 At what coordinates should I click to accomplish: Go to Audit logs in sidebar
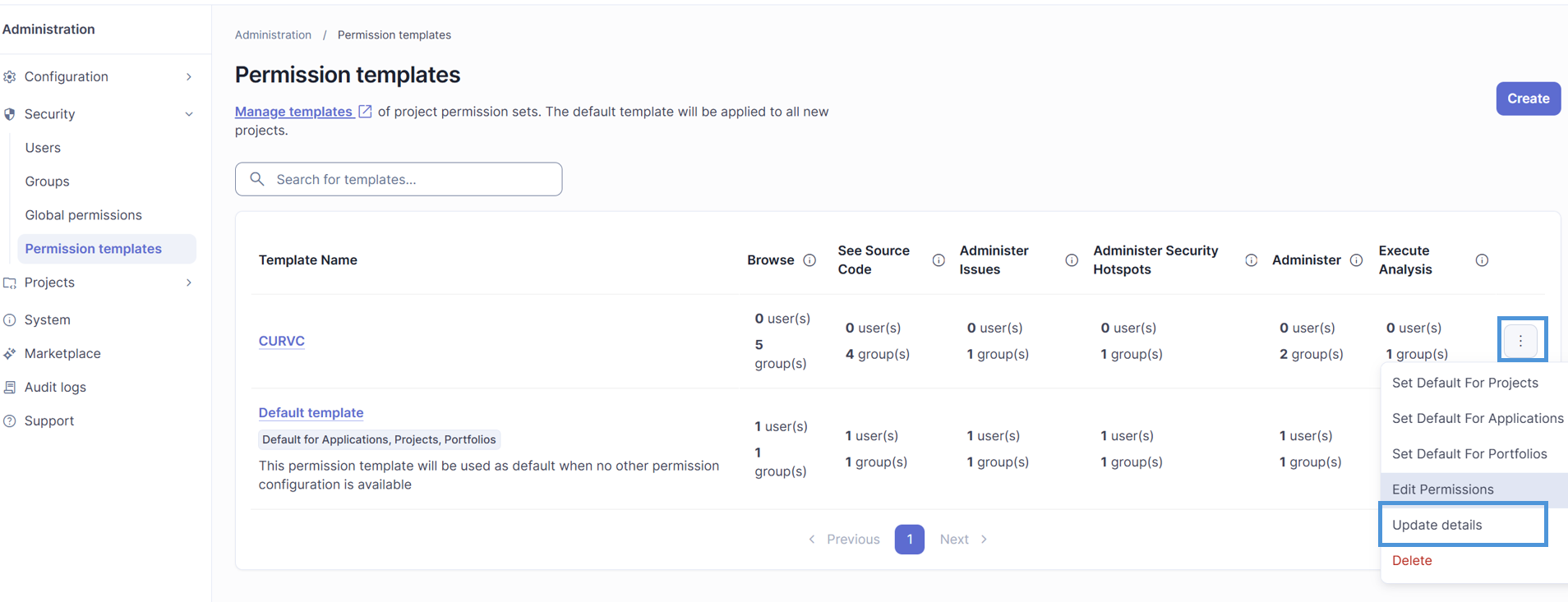click(x=55, y=388)
